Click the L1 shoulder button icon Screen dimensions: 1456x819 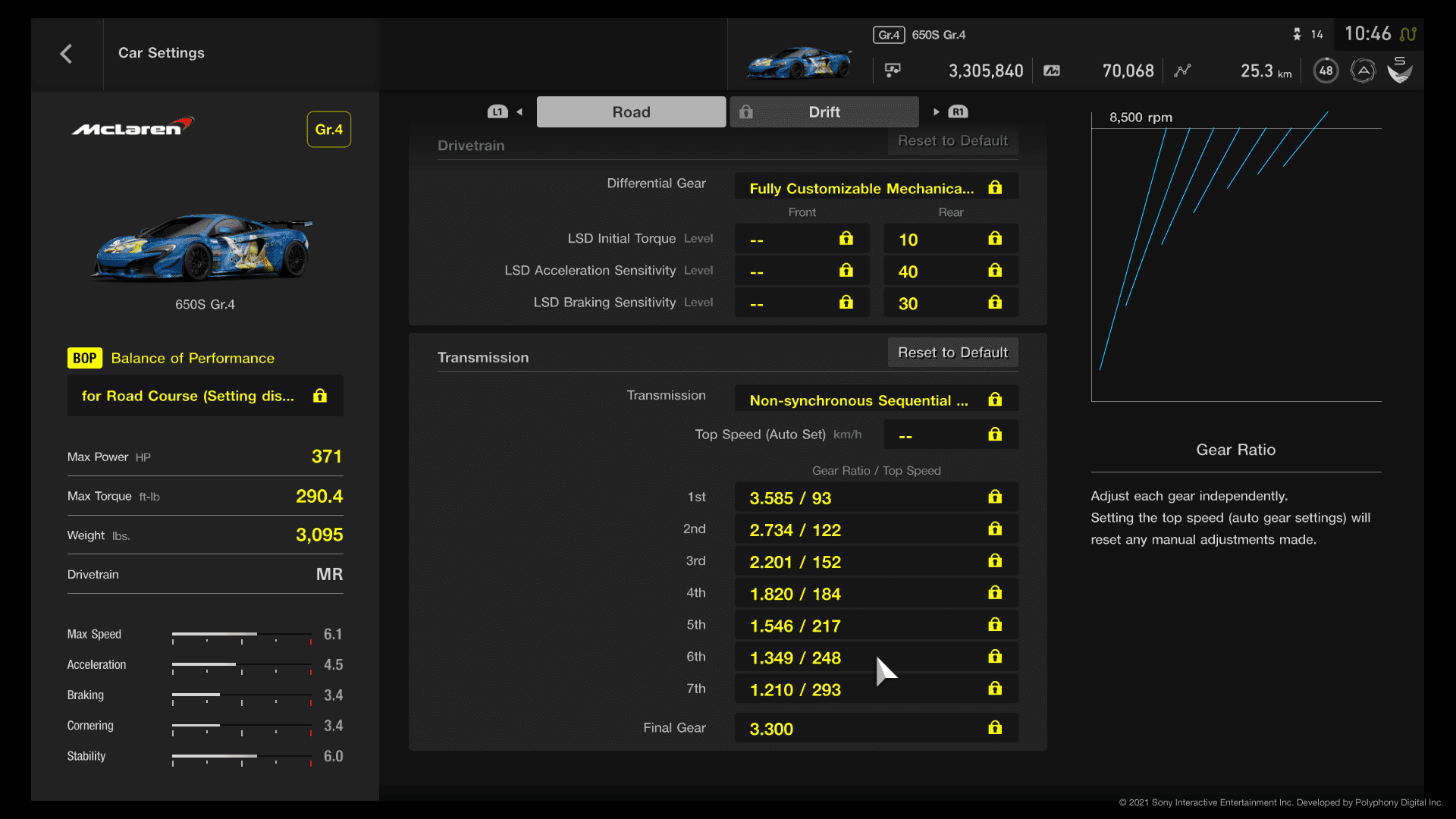tap(497, 112)
